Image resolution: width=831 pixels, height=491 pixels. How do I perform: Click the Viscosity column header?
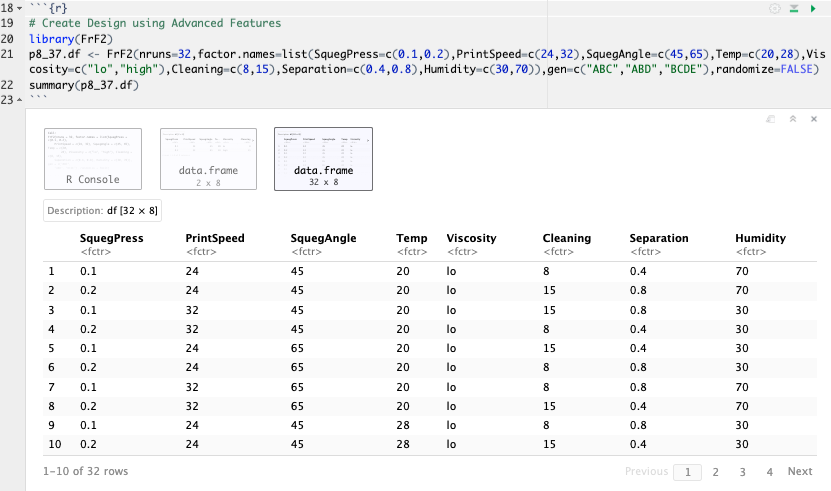point(471,238)
